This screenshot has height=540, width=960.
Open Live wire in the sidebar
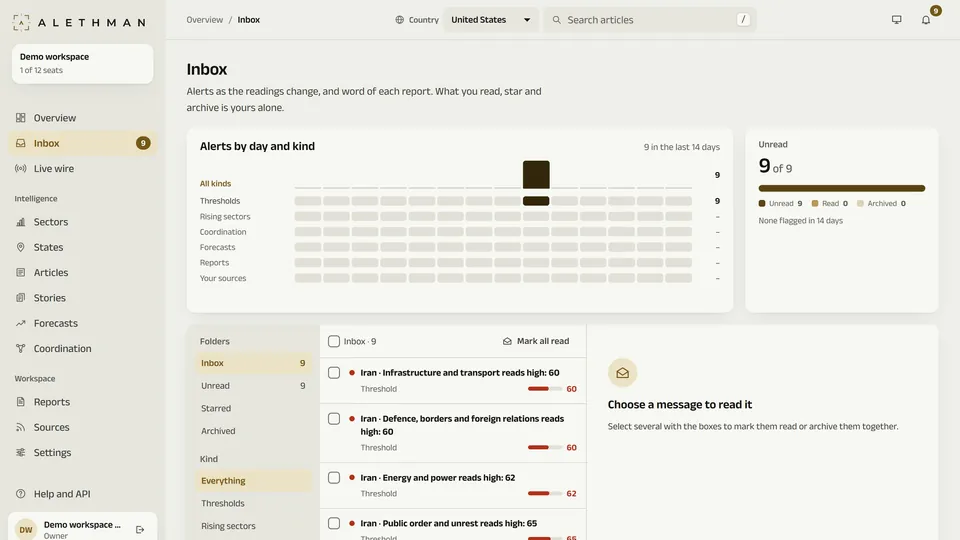coord(82,168)
